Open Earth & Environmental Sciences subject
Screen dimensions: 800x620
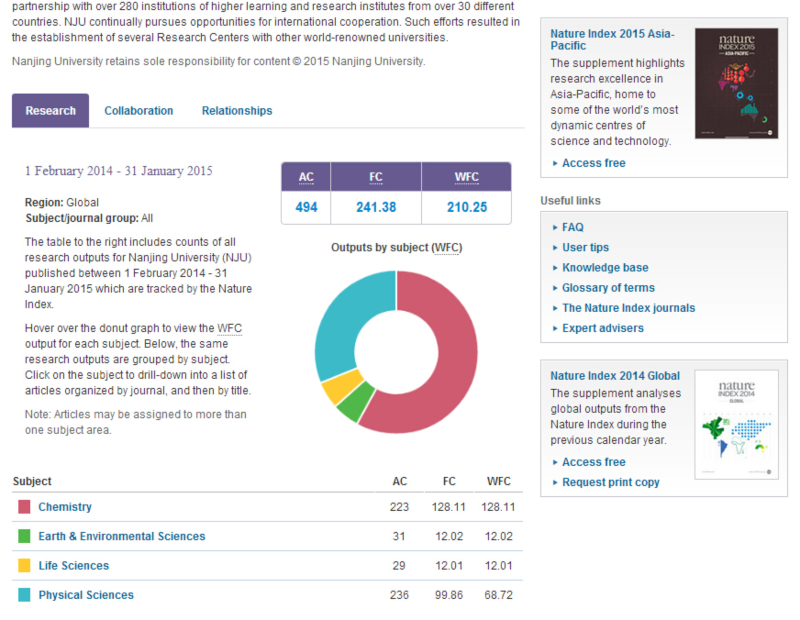[121, 536]
